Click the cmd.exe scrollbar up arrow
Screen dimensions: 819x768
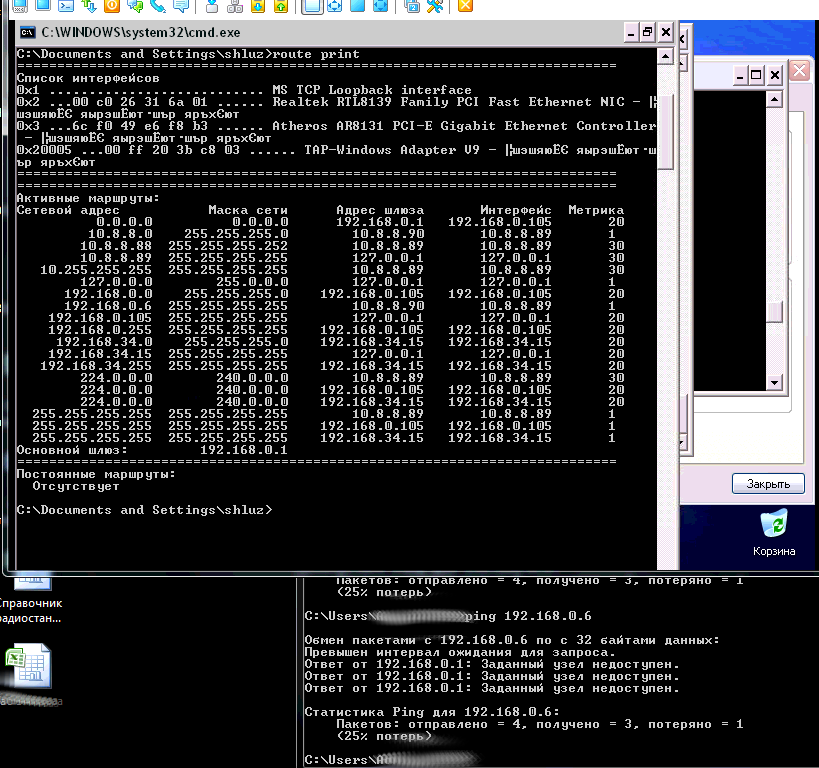click(665, 56)
